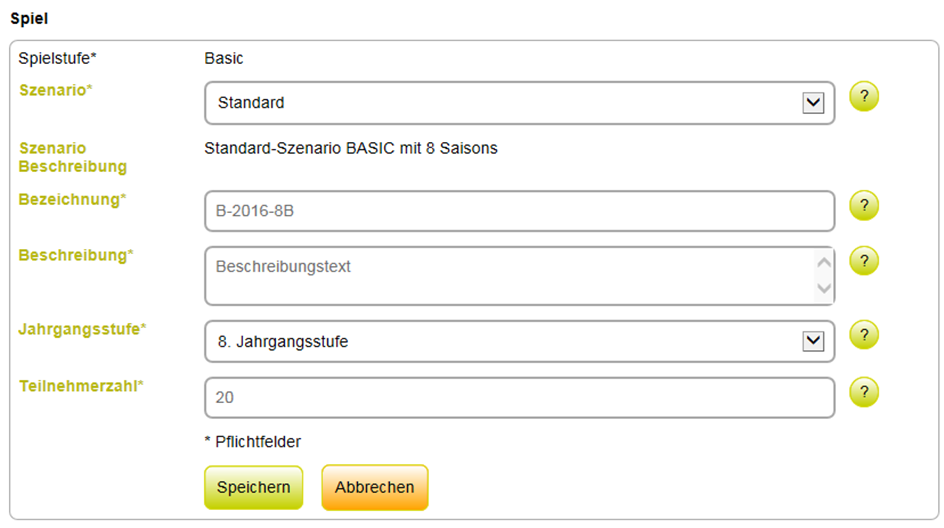Click the Teilnehmerzahl* field label
Screen dimensions: 944x528
tap(81, 386)
